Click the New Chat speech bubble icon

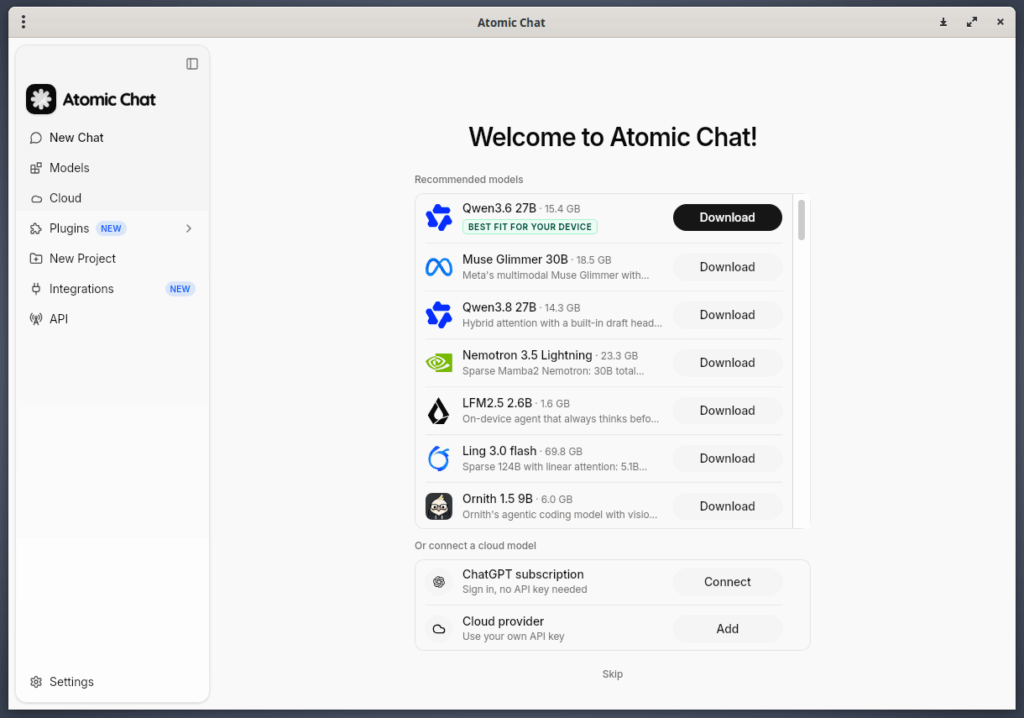[x=36, y=138]
